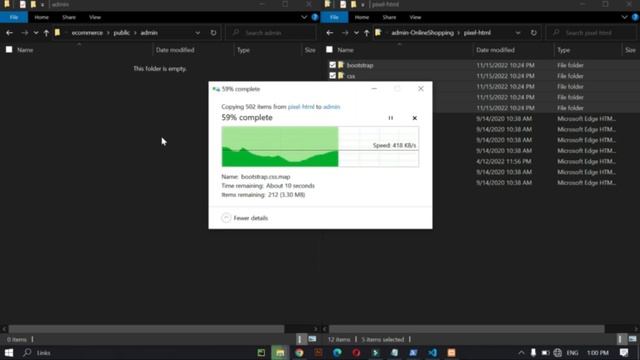The width and height of the screenshot is (640, 360).
Task: Open help in the admin window
Action: tap(315, 17)
